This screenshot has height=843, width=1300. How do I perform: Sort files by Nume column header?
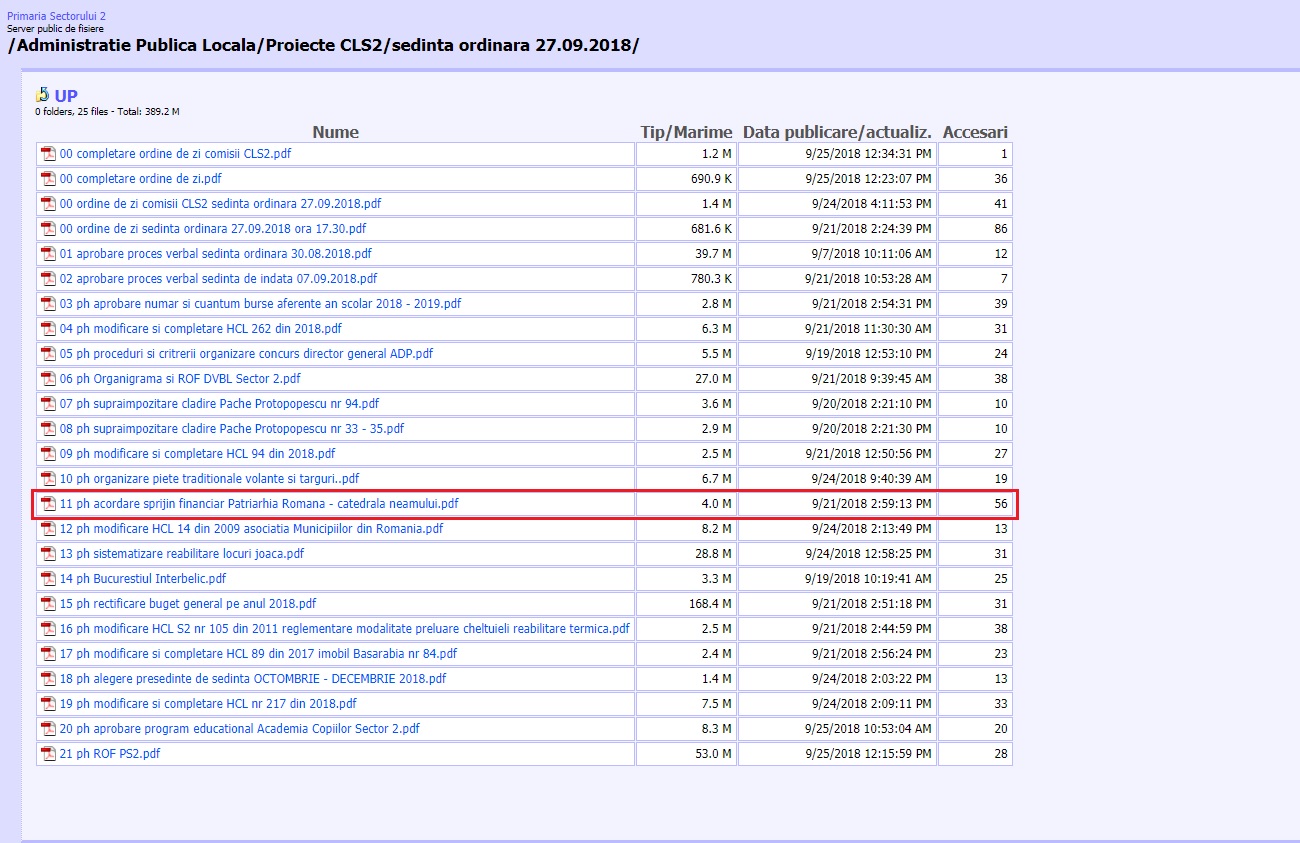pos(335,132)
